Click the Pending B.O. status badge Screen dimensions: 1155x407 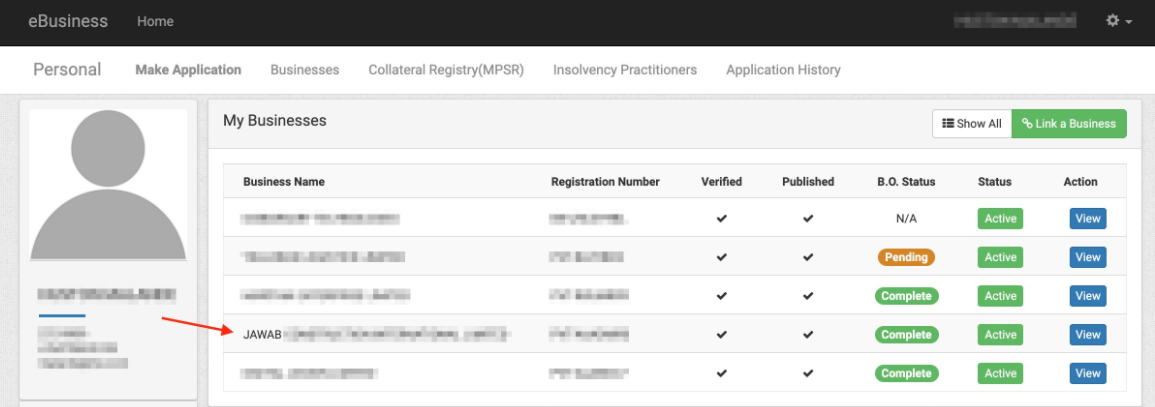[906, 257]
